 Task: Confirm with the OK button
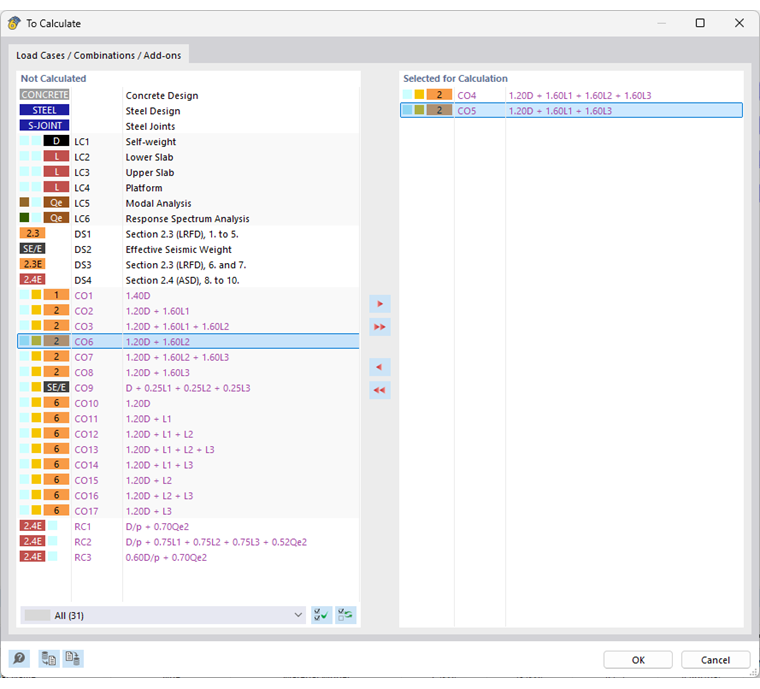(x=638, y=660)
